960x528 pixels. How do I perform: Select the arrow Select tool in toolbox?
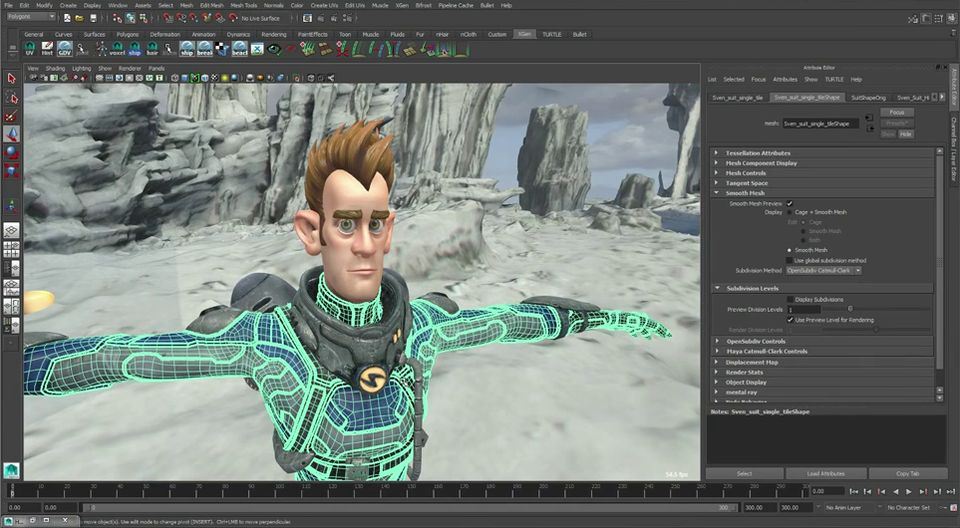point(11,78)
